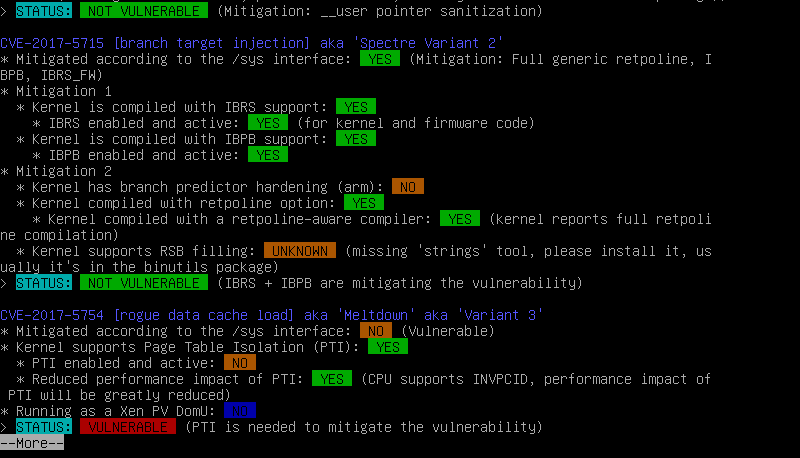This screenshot has height=458, width=800.
Task: Click the YES badge beside IBRS support
Action: [x=356, y=107]
